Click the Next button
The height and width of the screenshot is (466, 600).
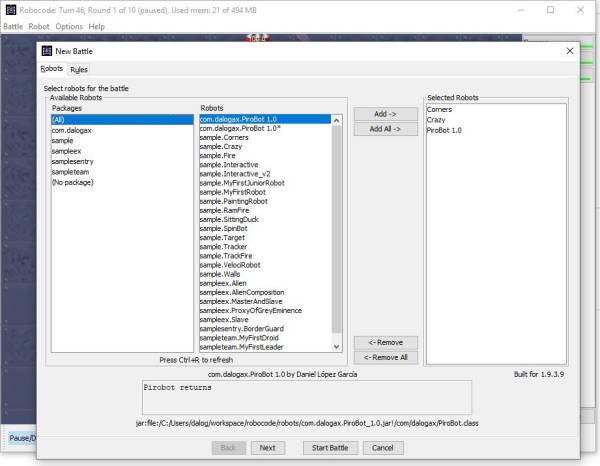[267, 448]
